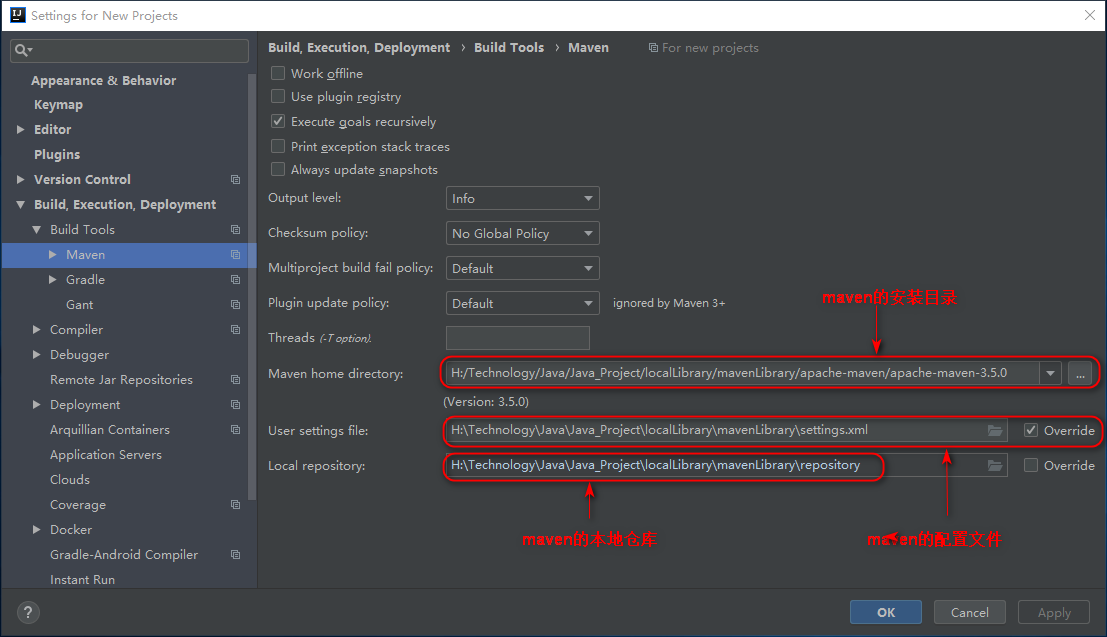
Task: Click the search magnifier icon in settings
Action: [23, 50]
